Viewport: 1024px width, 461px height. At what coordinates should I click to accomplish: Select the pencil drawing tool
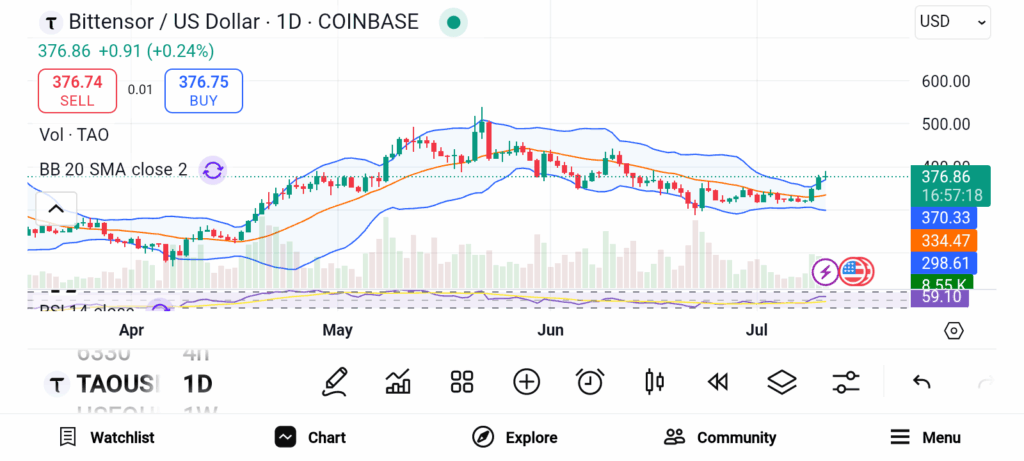pyautogui.click(x=334, y=382)
